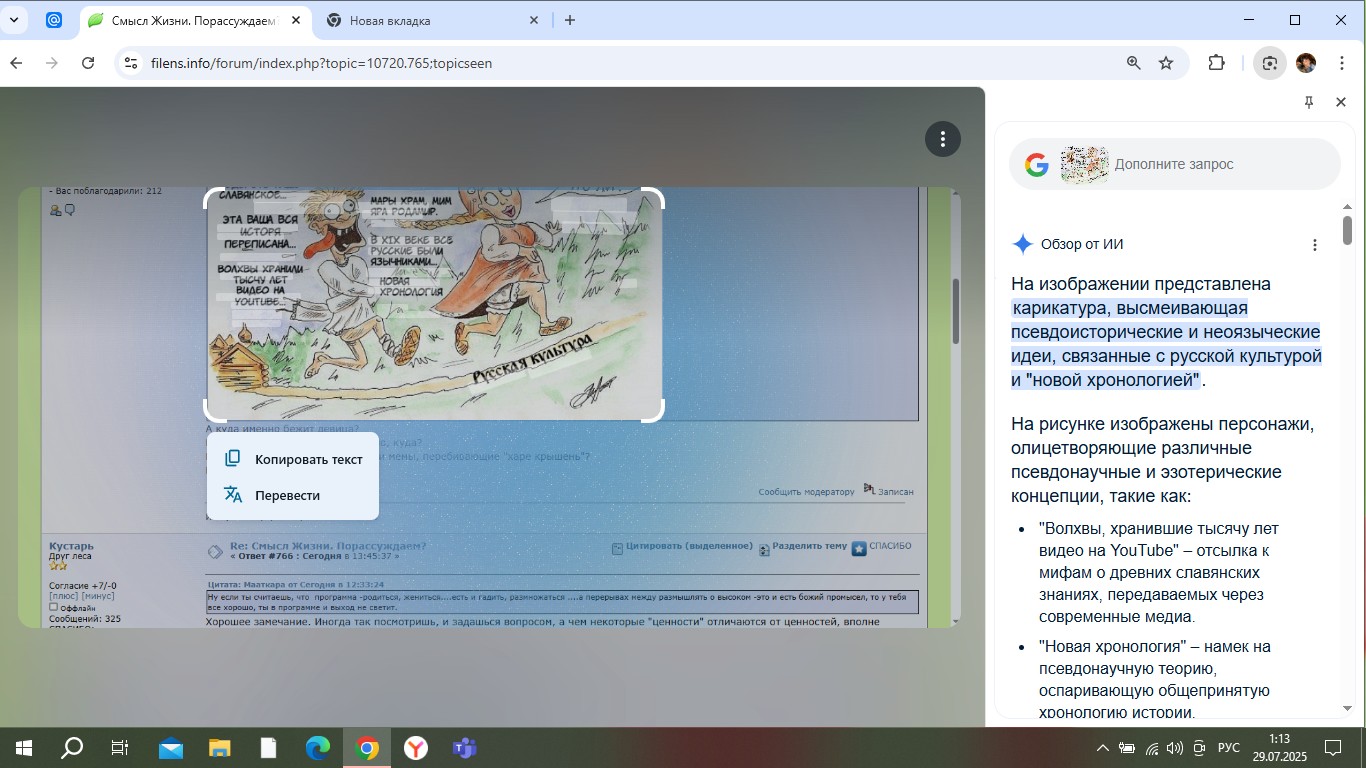Pin the Lens side panel
This screenshot has width=1366, height=768.
pos(1309,102)
